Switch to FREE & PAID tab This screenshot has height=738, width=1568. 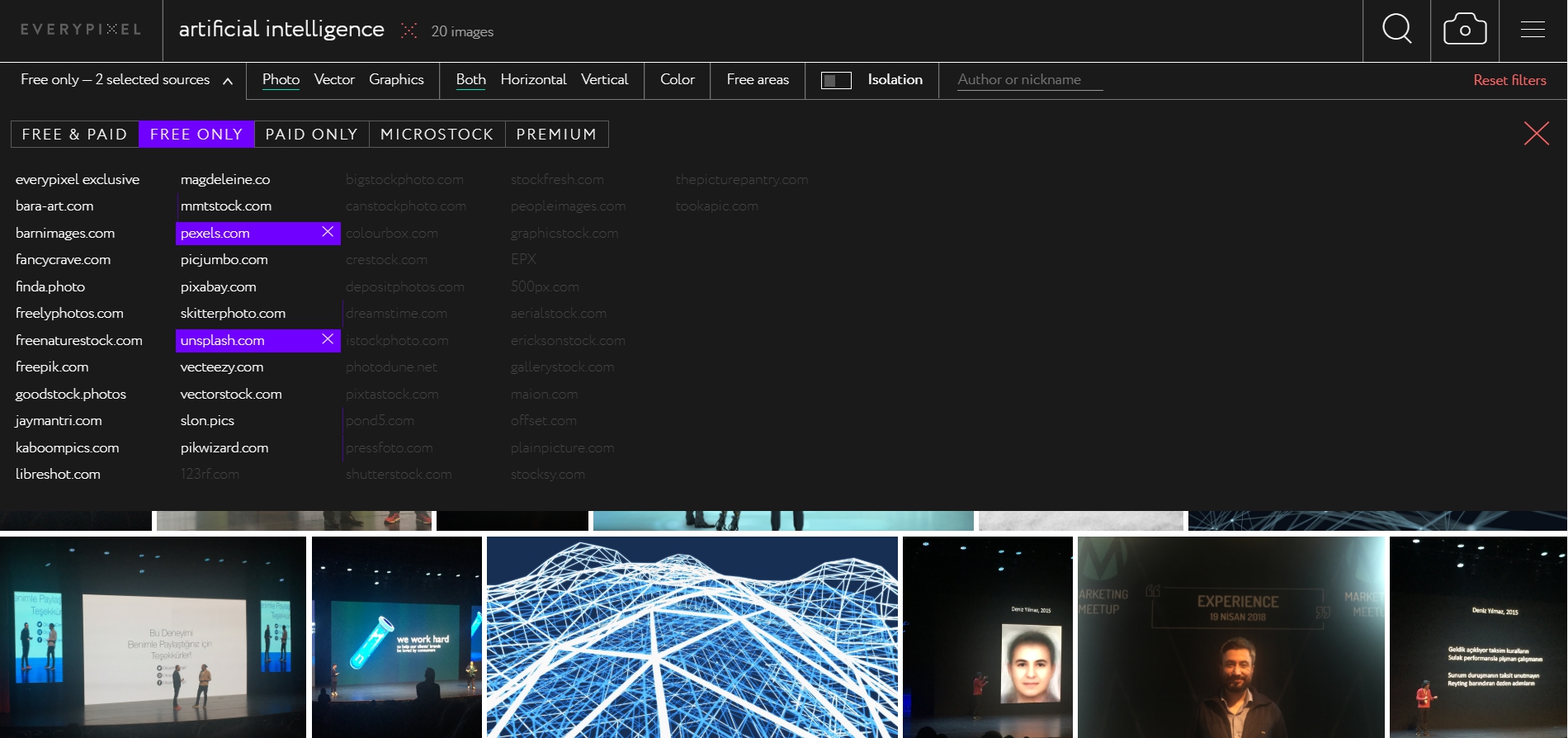75,135
